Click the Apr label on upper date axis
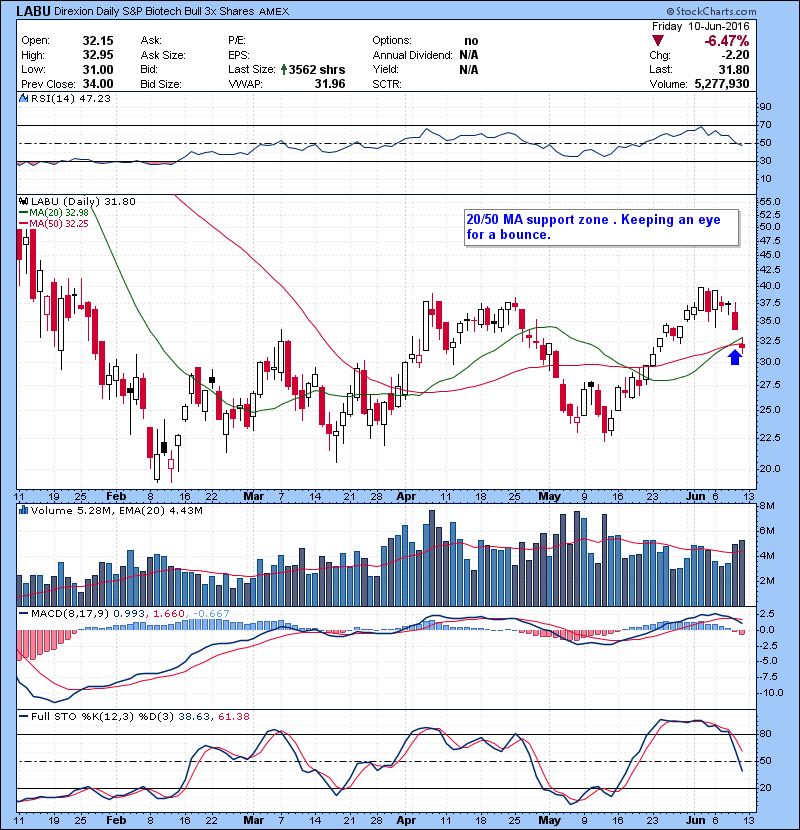800x830 pixels. tap(406, 497)
